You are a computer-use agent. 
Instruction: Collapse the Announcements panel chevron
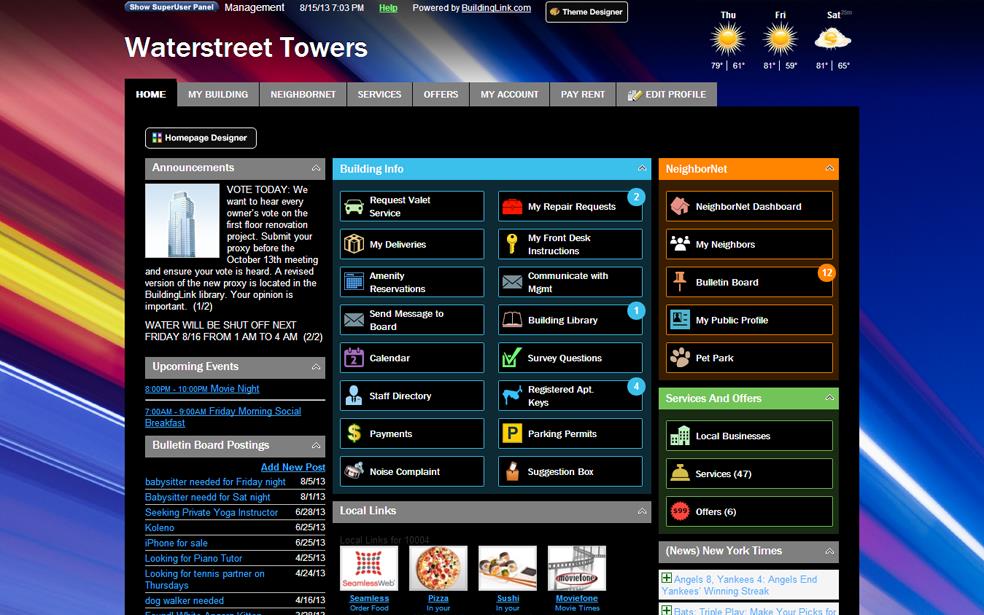tap(317, 167)
